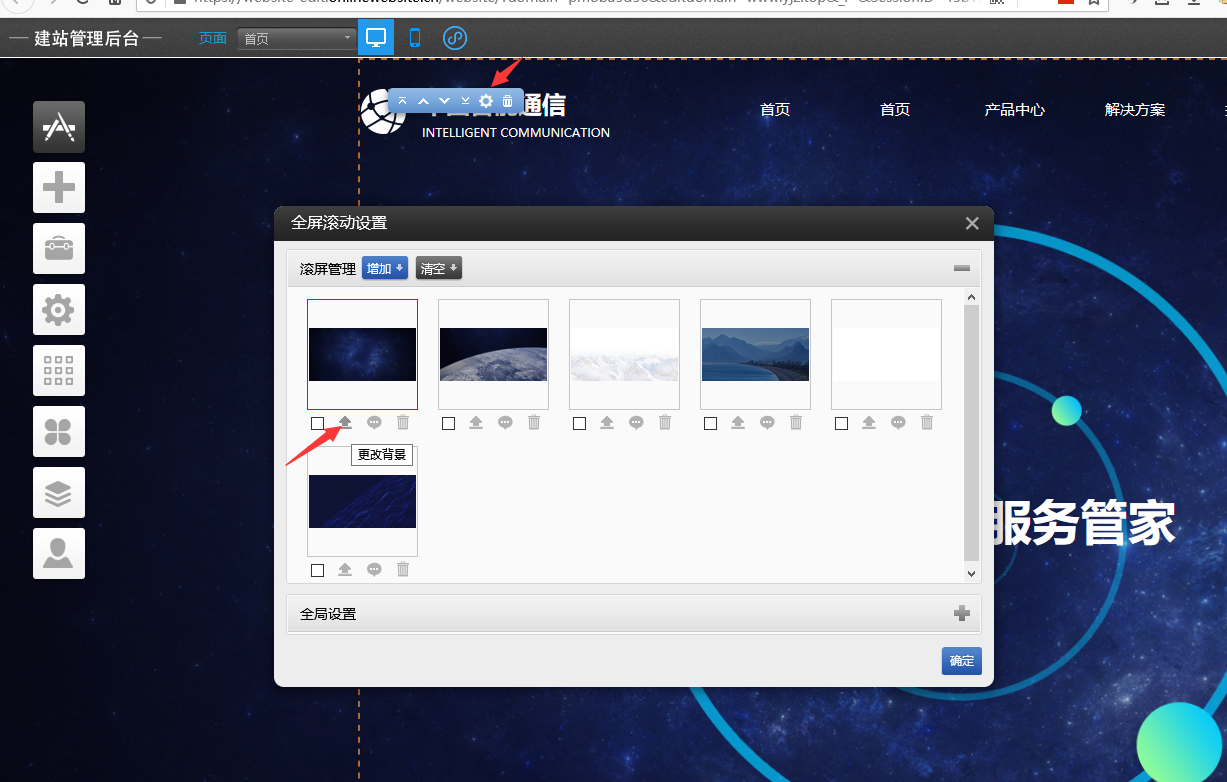The width and height of the screenshot is (1227, 782).
Task: Click speech bubble icon under blank white screen
Action: tap(898, 423)
